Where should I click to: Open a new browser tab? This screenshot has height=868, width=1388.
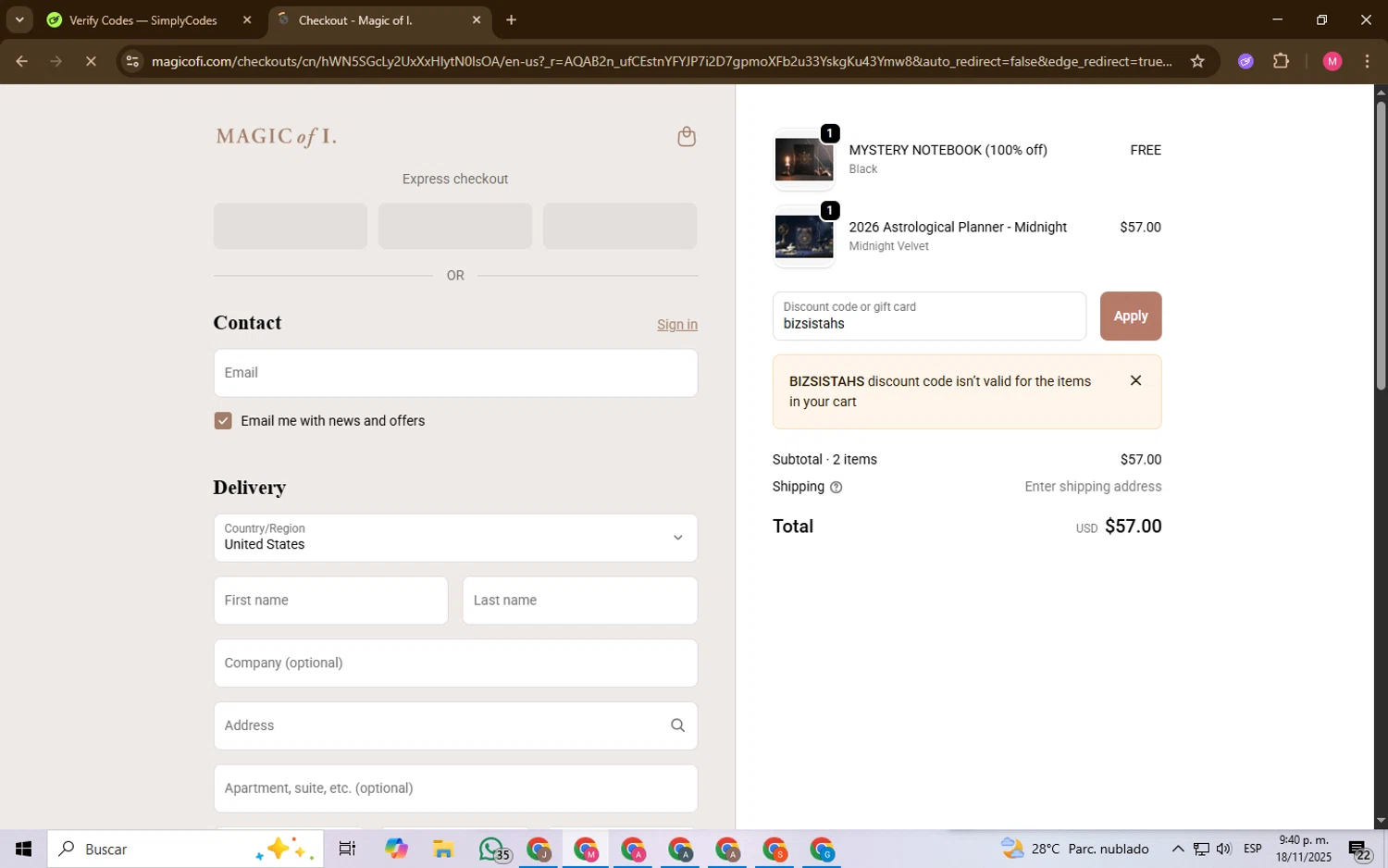pos(511,19)
